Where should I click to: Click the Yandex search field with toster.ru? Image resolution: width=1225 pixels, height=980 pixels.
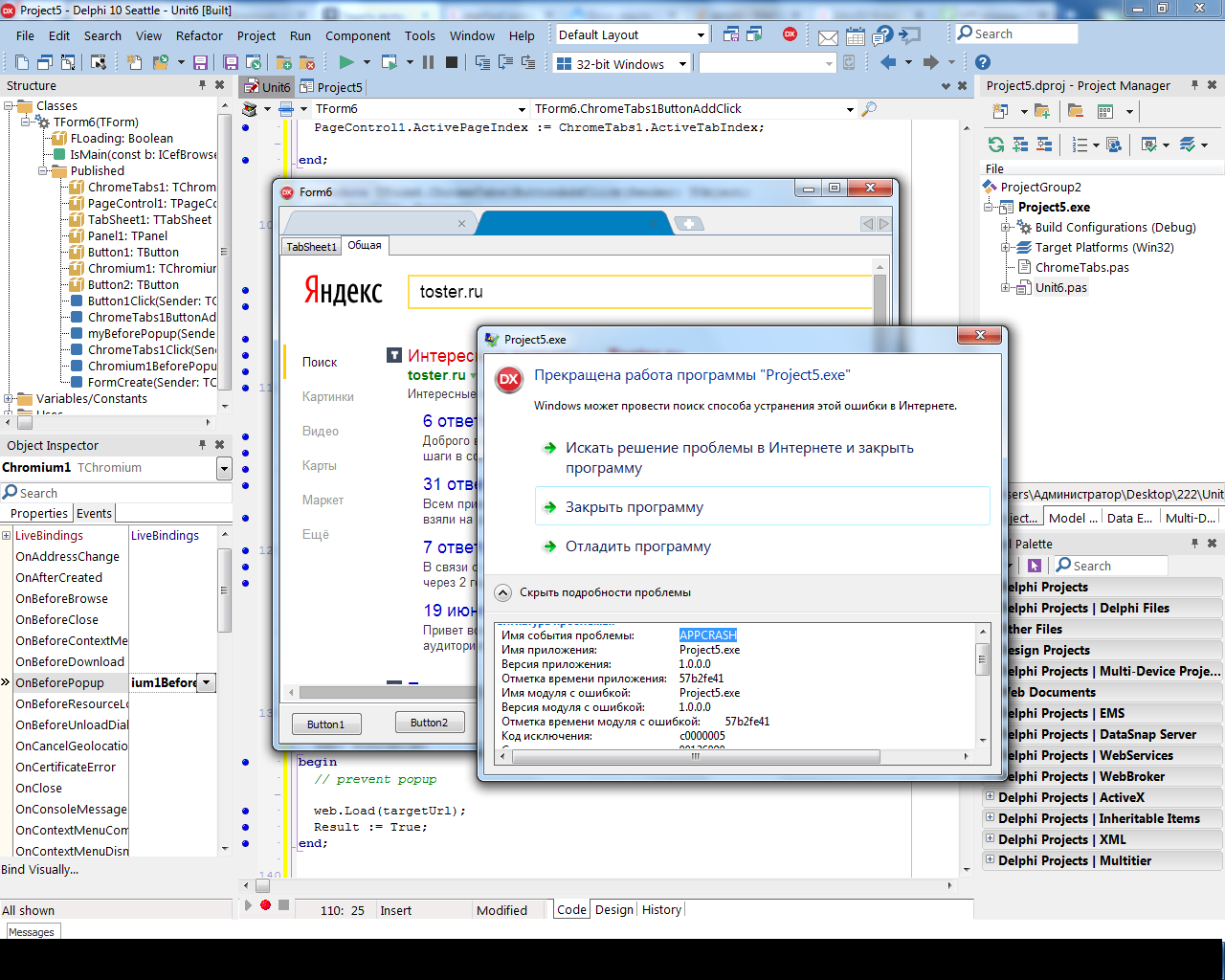pyautogui.click(x=640, y=292)
